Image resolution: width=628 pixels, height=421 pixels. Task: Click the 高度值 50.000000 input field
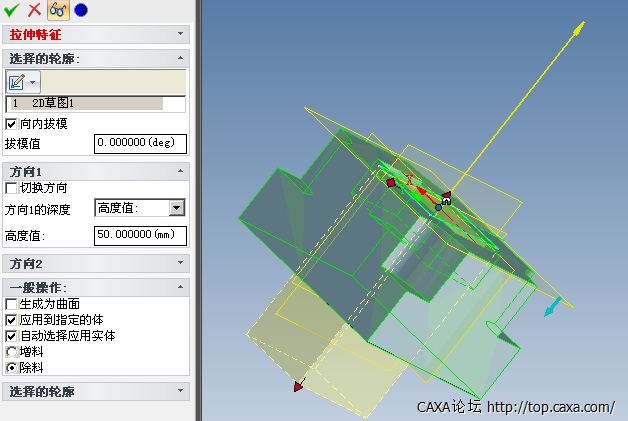[x=140, y=236]
